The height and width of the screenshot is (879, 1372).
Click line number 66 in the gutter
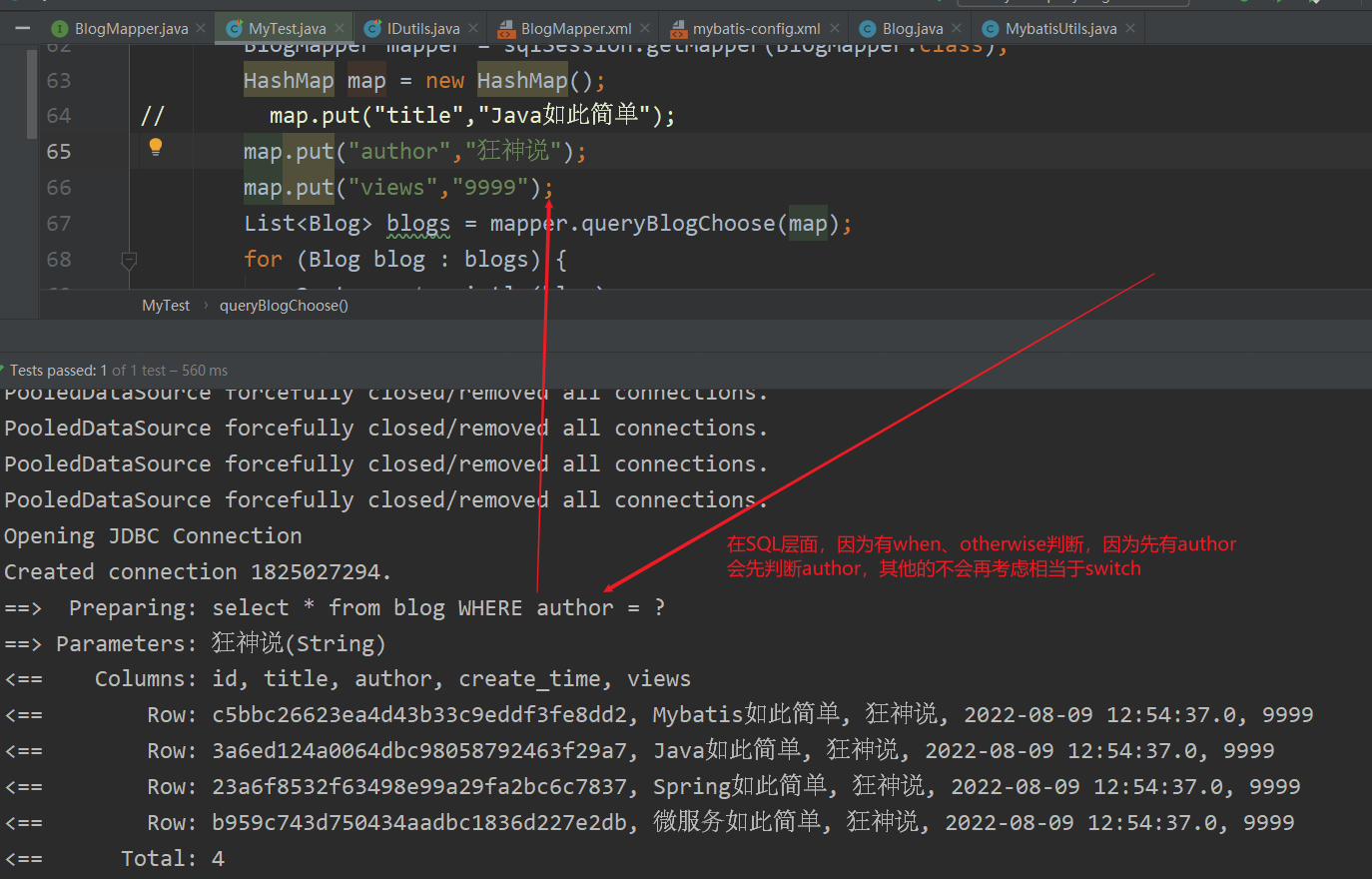tap(59, 188)
